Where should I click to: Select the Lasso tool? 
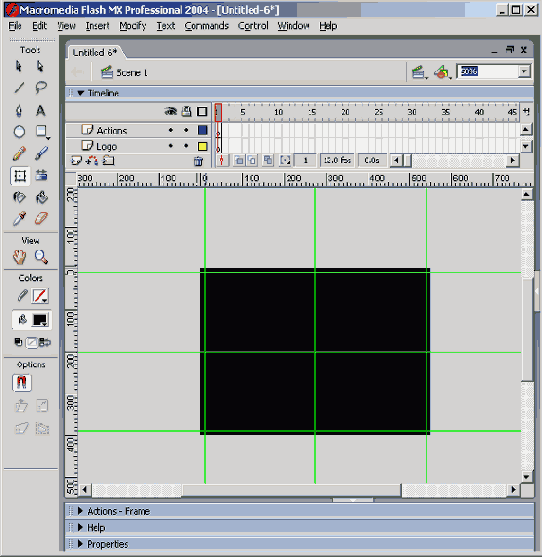41,87
